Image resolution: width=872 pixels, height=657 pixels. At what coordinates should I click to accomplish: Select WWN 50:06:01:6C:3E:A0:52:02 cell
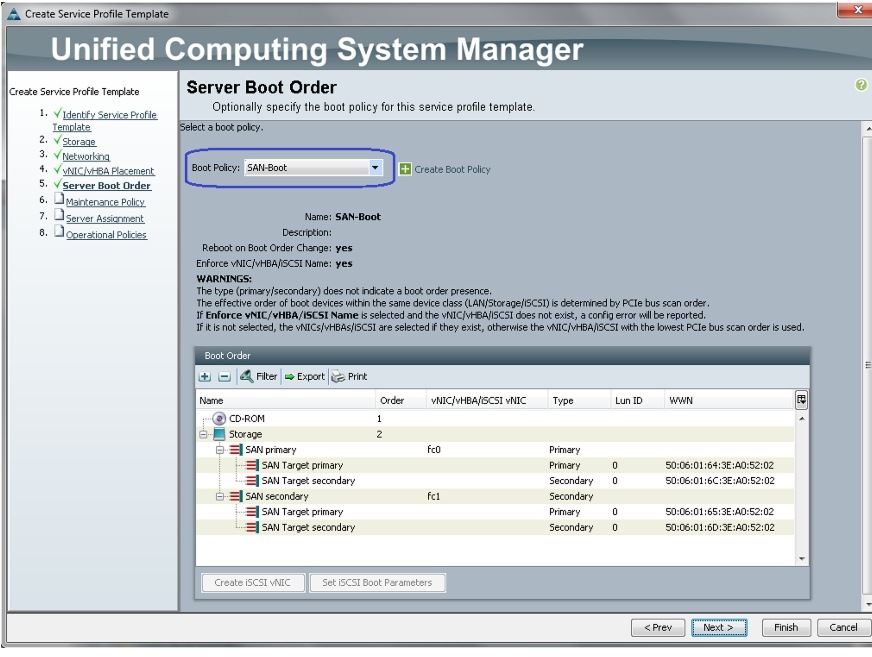click(720, 481)
